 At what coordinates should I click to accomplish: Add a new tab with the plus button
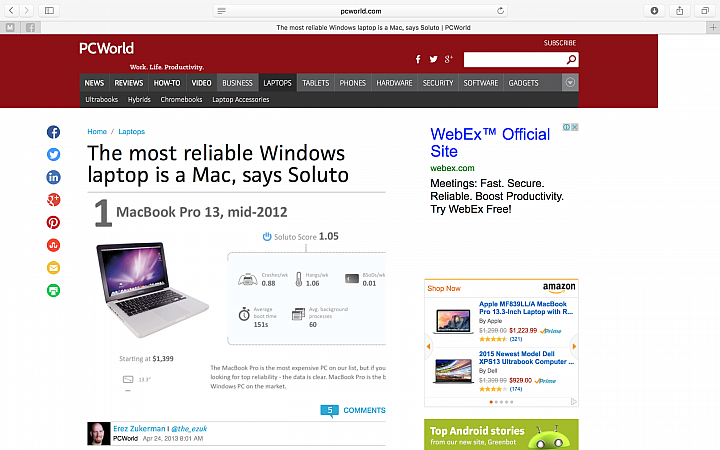[x=713, y=28]
